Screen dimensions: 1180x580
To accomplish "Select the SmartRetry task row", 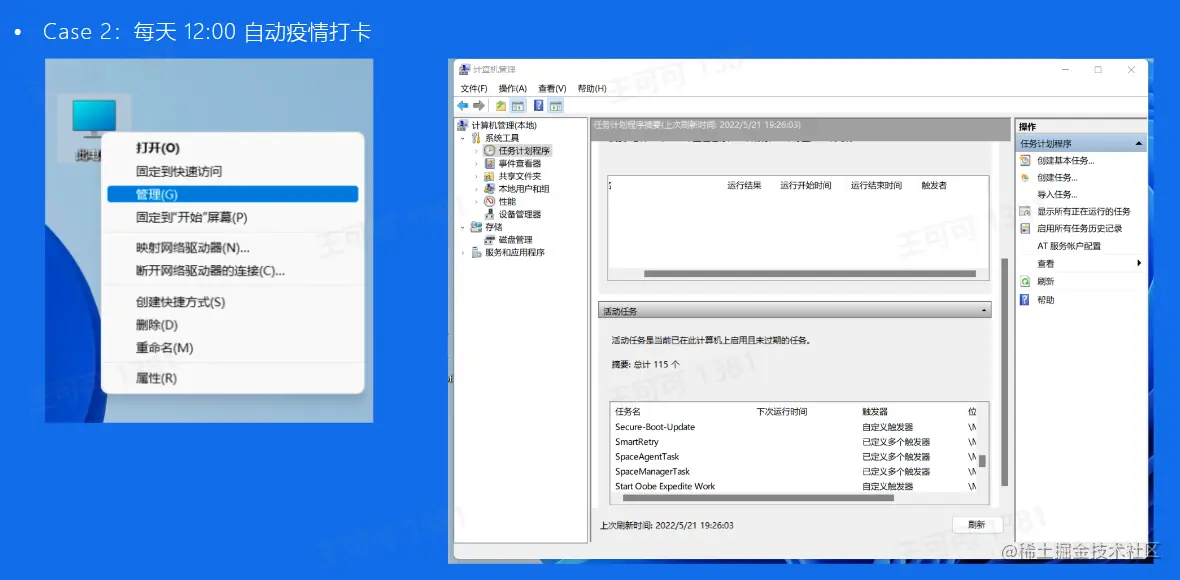I will [794, 442].
